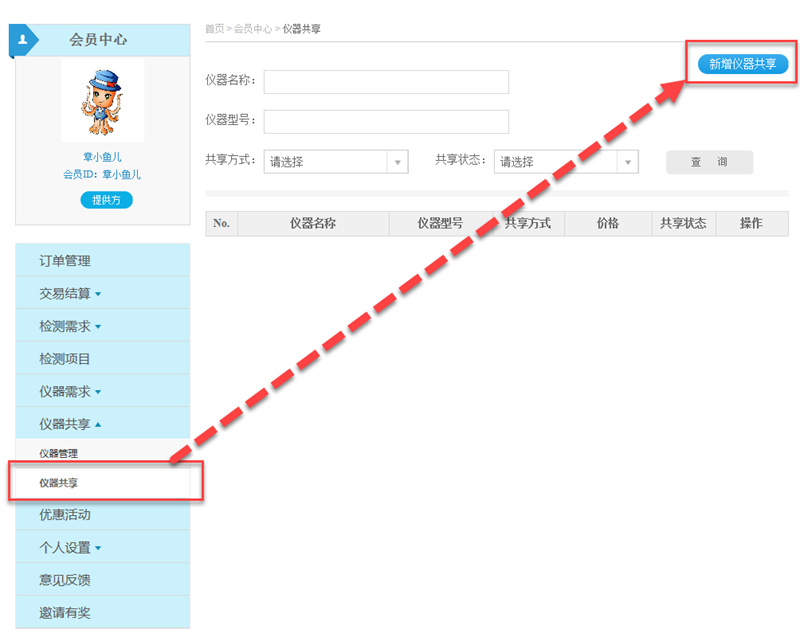This screenshot has width=800, height=641.
Task: Expand the 交易结算 menu
Action: point(70,294)
